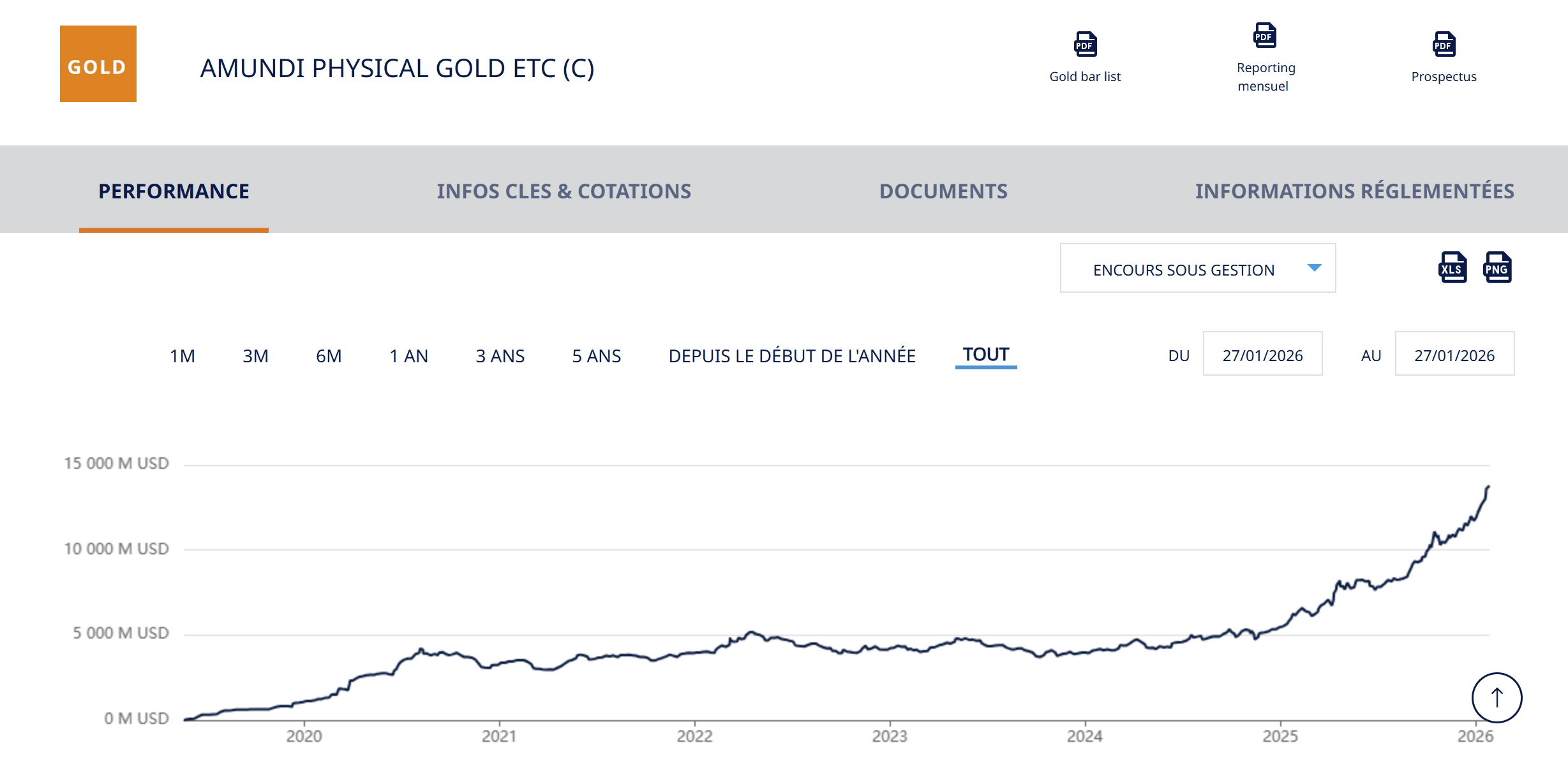The width and height of the screenshot is (1568, 775).
Task: Download the Reporting mensuel PDF
Action: tap(1264, 36)
